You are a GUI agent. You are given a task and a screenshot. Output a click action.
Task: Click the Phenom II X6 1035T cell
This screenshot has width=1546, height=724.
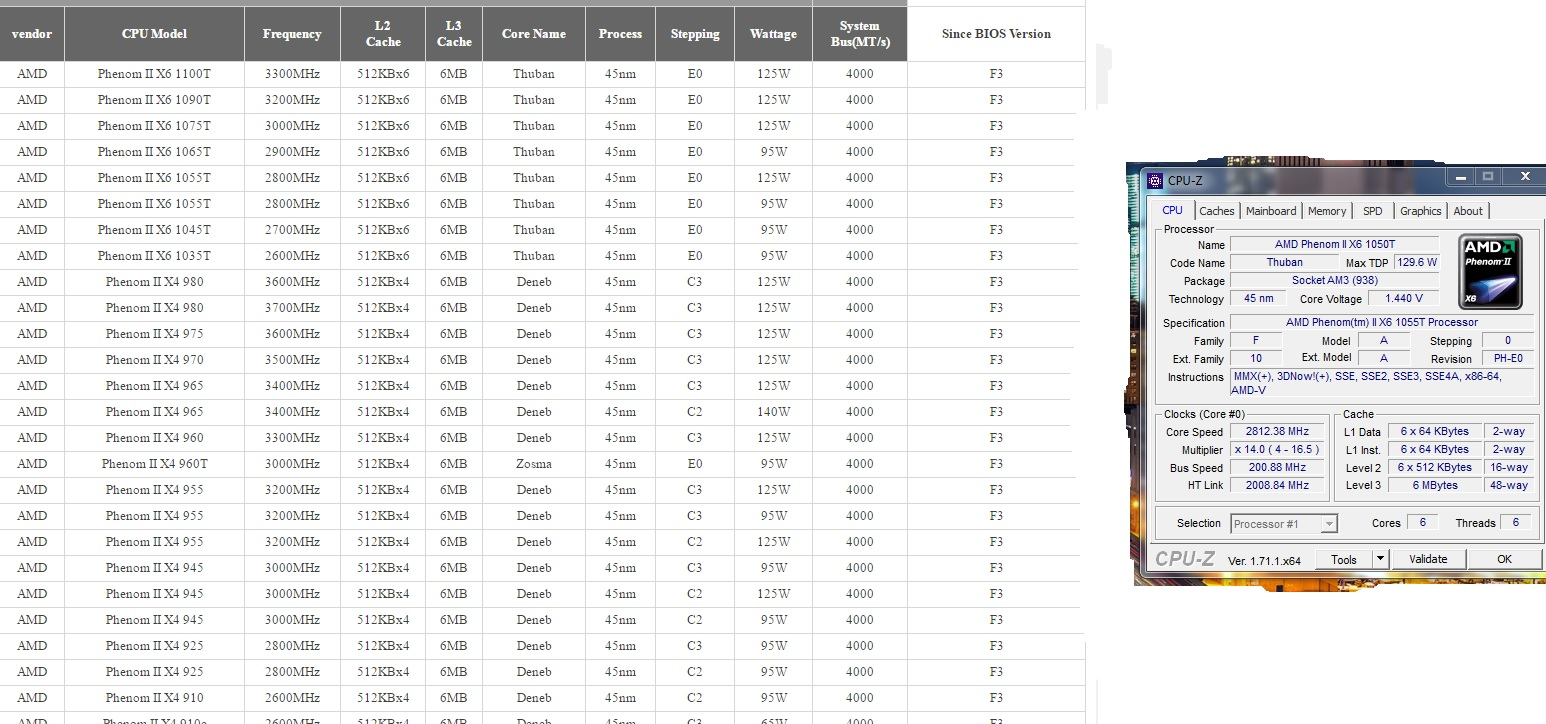coord(154,256)
